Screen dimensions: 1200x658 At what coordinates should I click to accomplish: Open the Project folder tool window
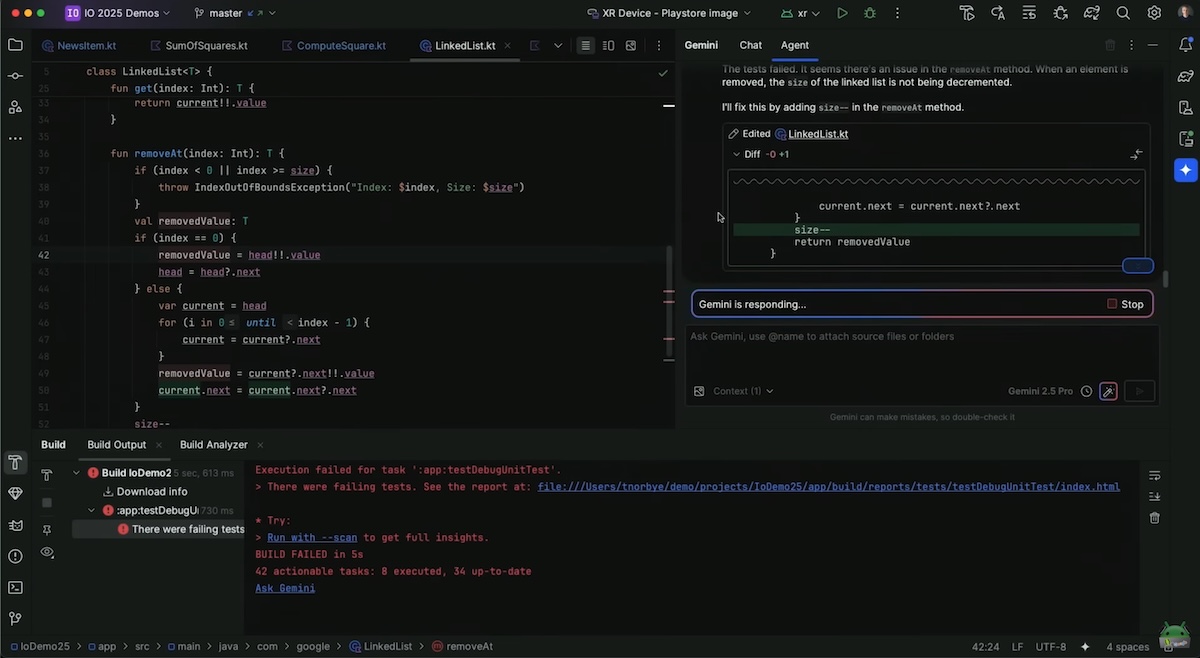coord(15,45)
